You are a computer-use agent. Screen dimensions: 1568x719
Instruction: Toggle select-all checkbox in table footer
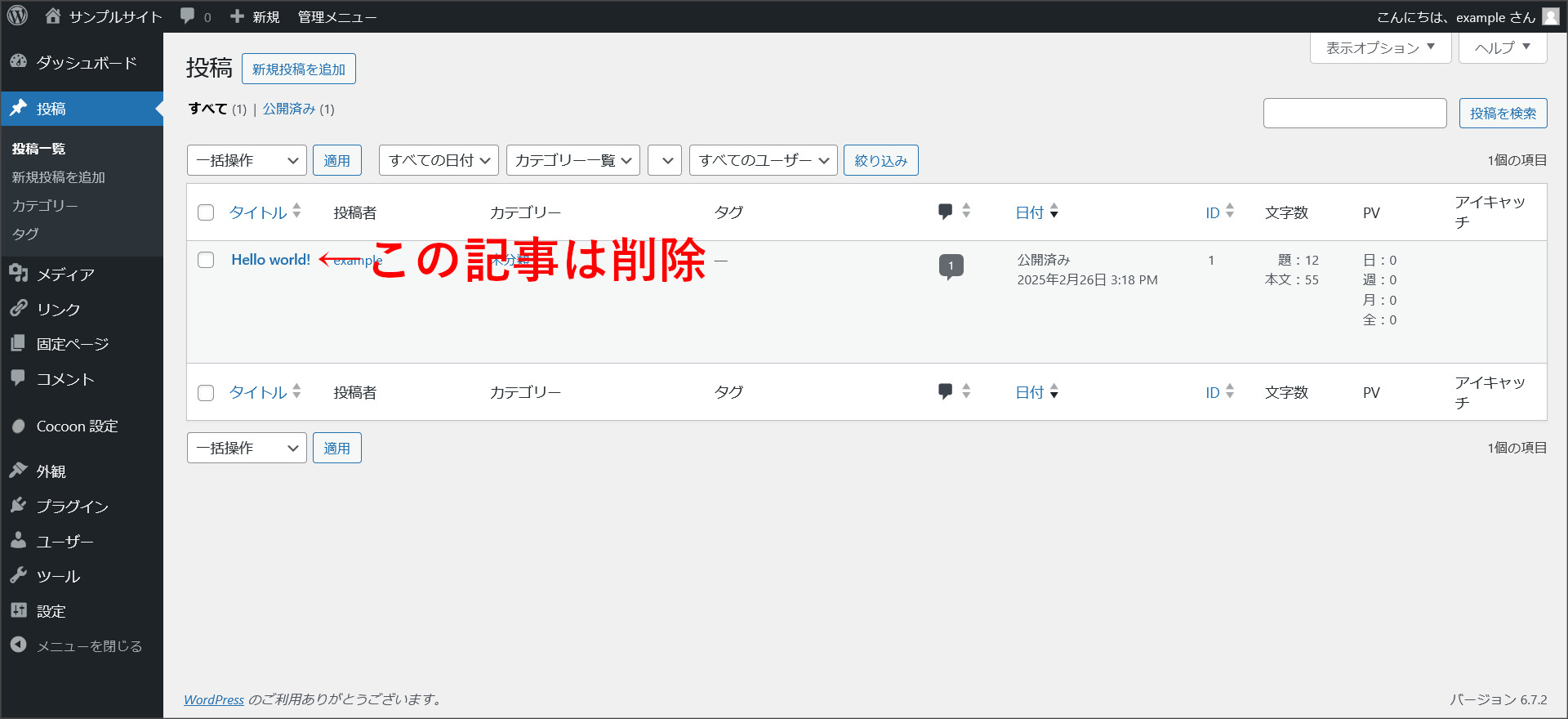pos(206,393)
